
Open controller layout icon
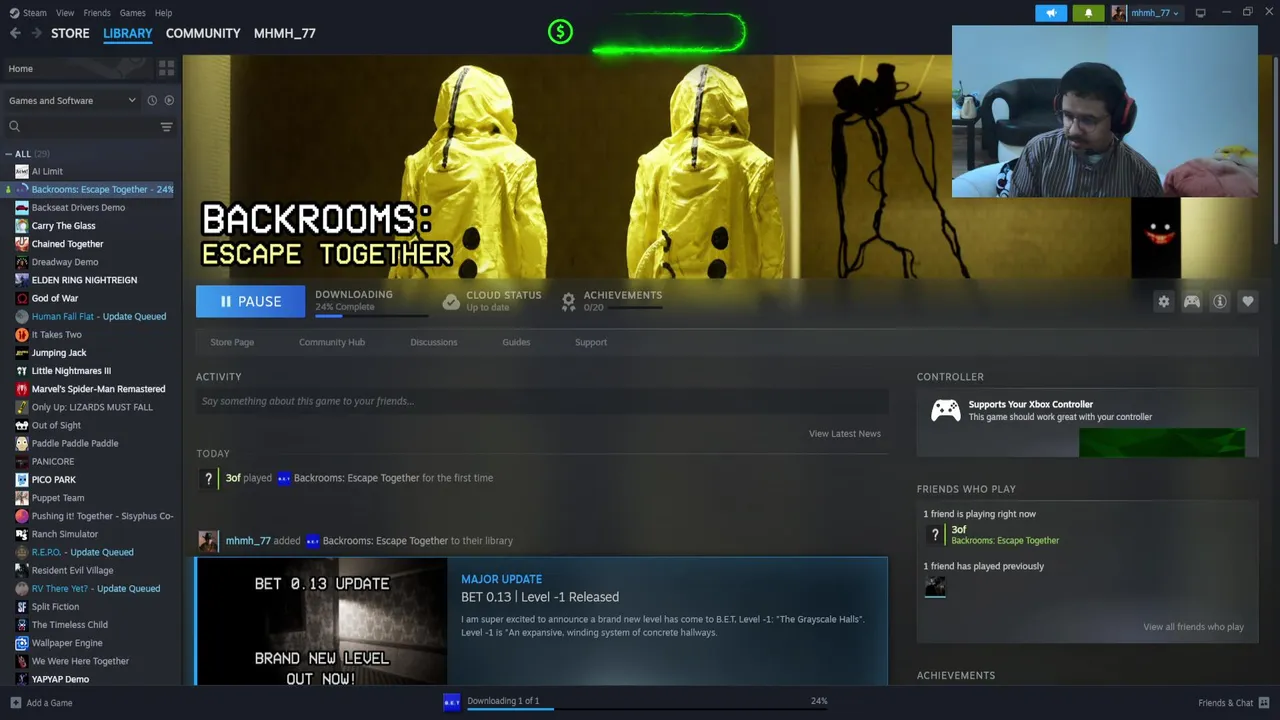(x=1192, y=301)
